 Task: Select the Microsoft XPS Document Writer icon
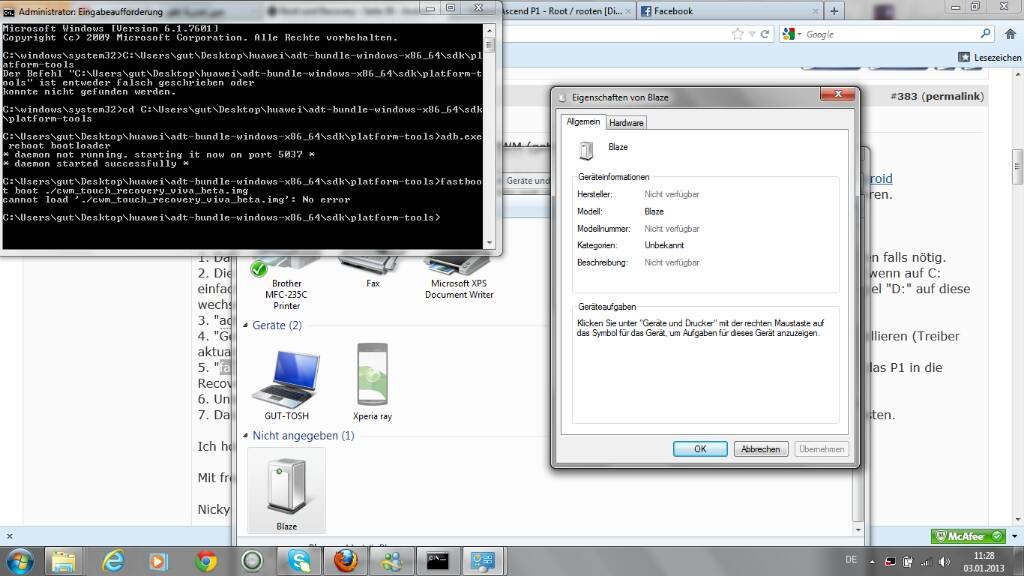coord(459,278)
